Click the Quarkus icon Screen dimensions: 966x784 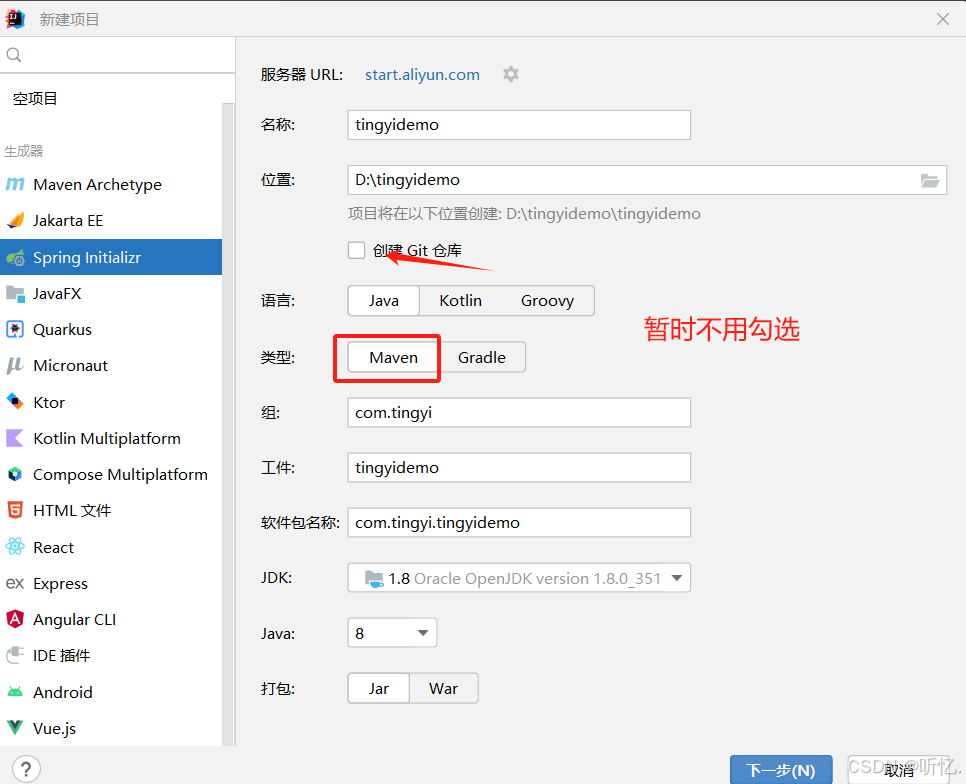[x=15, y=329]
